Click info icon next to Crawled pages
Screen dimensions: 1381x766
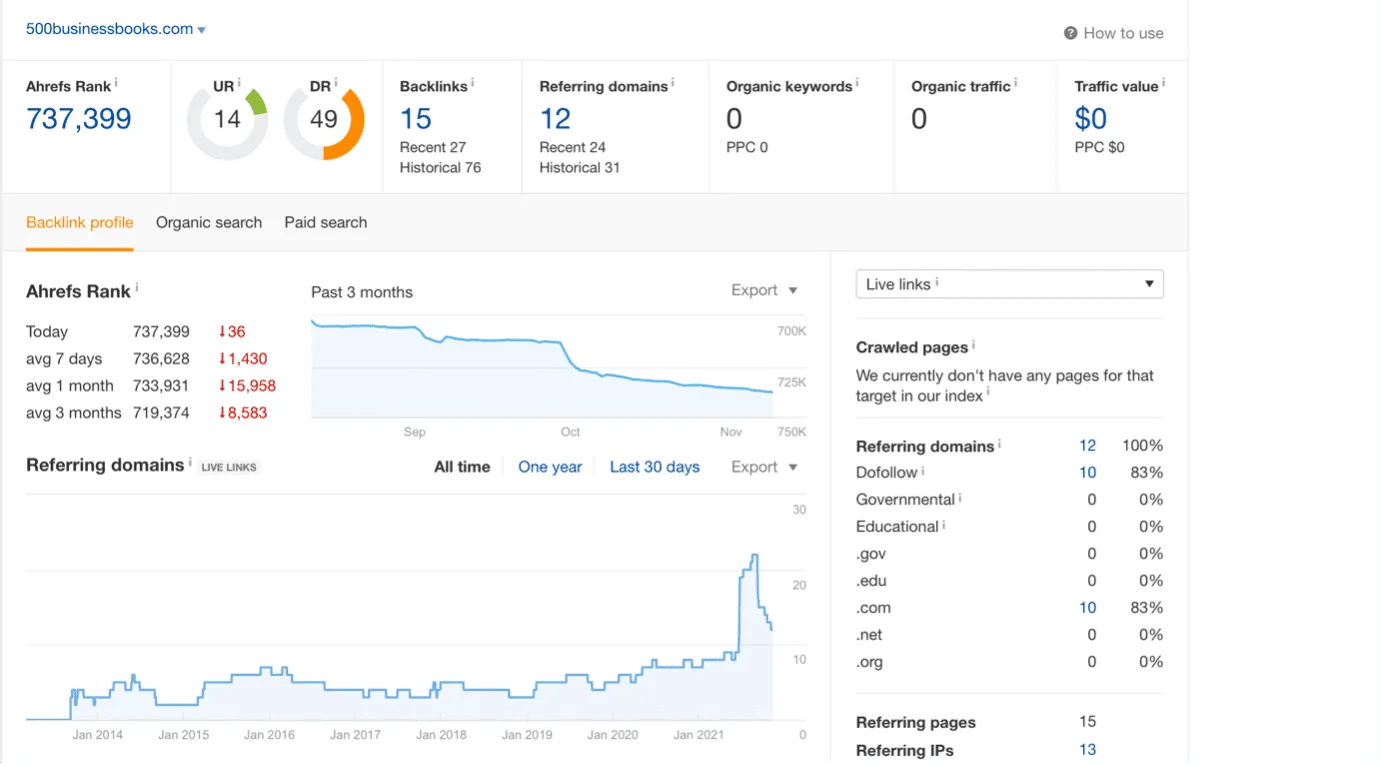[x=973, y=345]
